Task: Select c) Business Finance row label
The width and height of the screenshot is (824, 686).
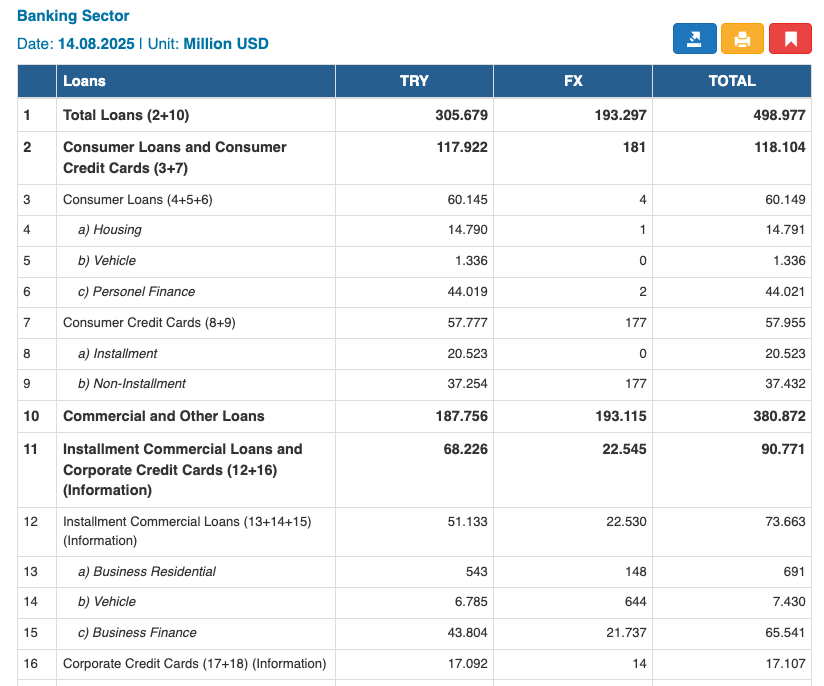Action: tap(137, 633)
